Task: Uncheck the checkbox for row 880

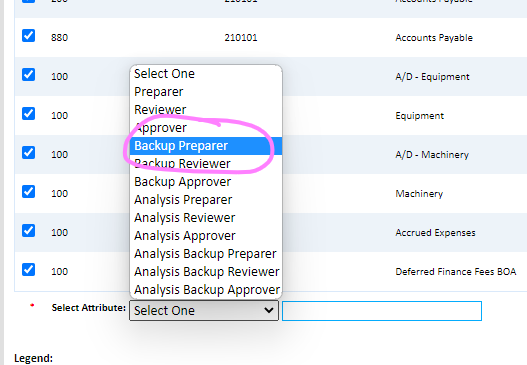Action: click(28, 36)
